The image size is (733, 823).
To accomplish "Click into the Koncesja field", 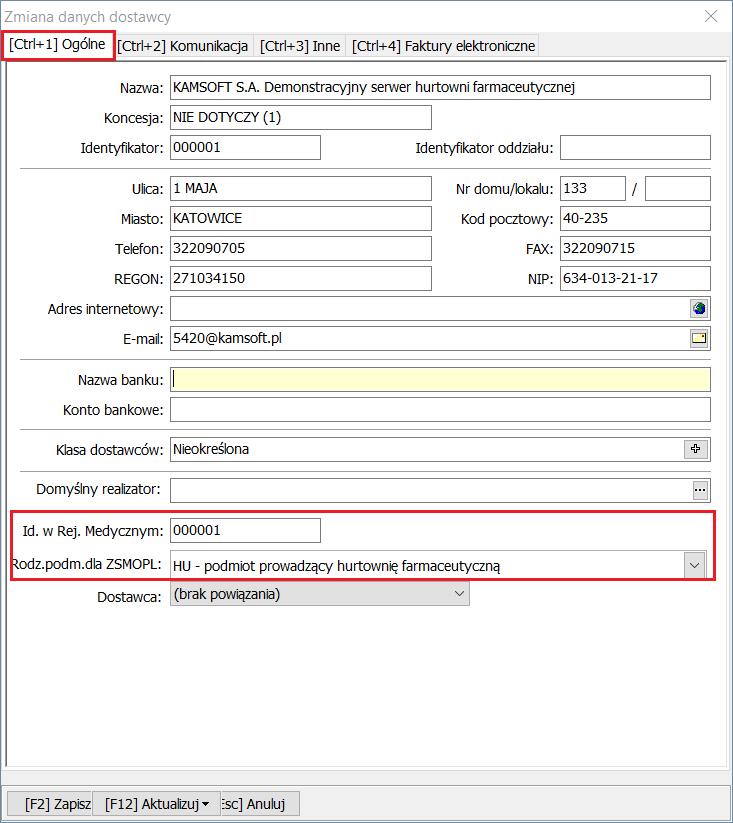I will click(x=301, y=117).
